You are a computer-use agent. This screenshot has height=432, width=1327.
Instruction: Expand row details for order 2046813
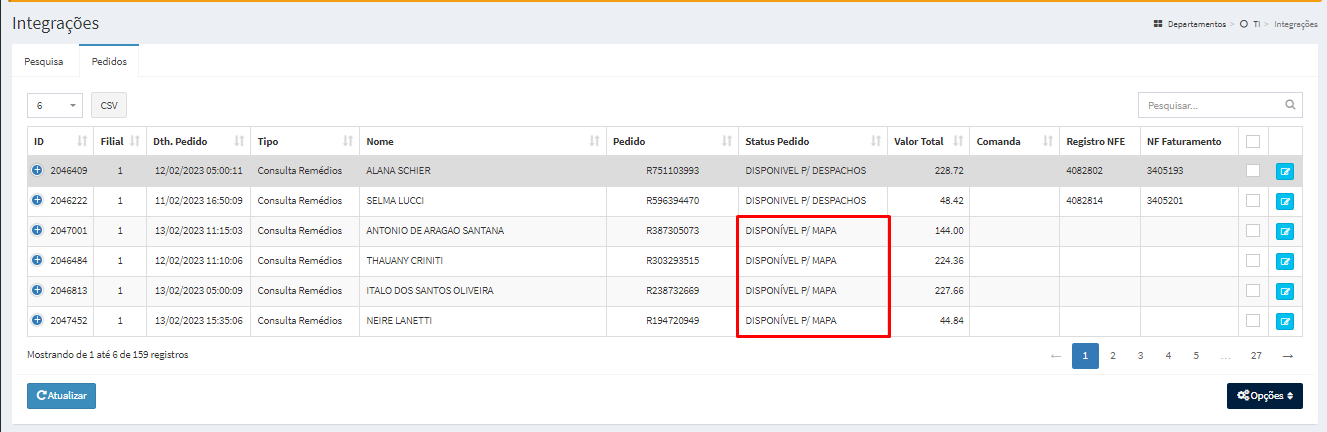37,291
